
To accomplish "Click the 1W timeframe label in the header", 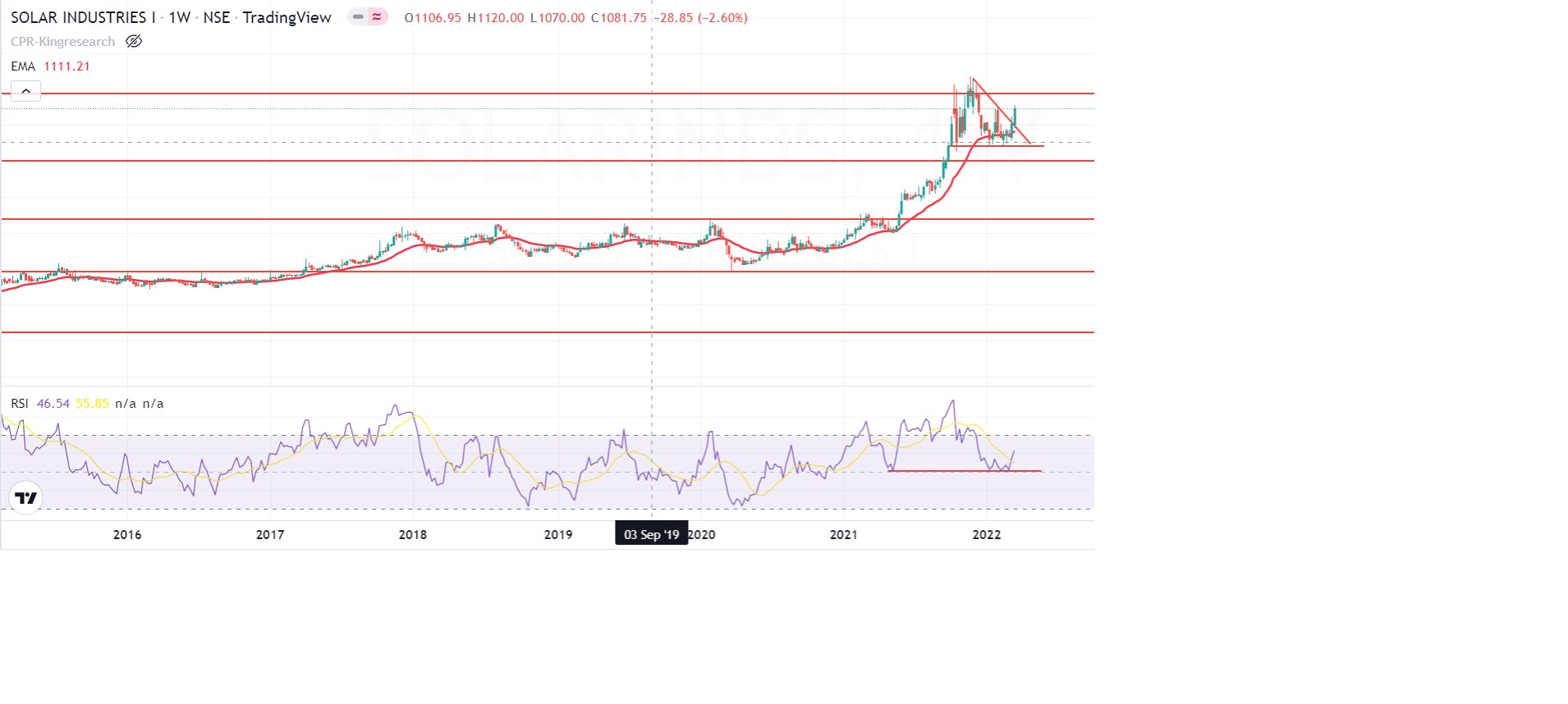I will click(x=180, y=17).
